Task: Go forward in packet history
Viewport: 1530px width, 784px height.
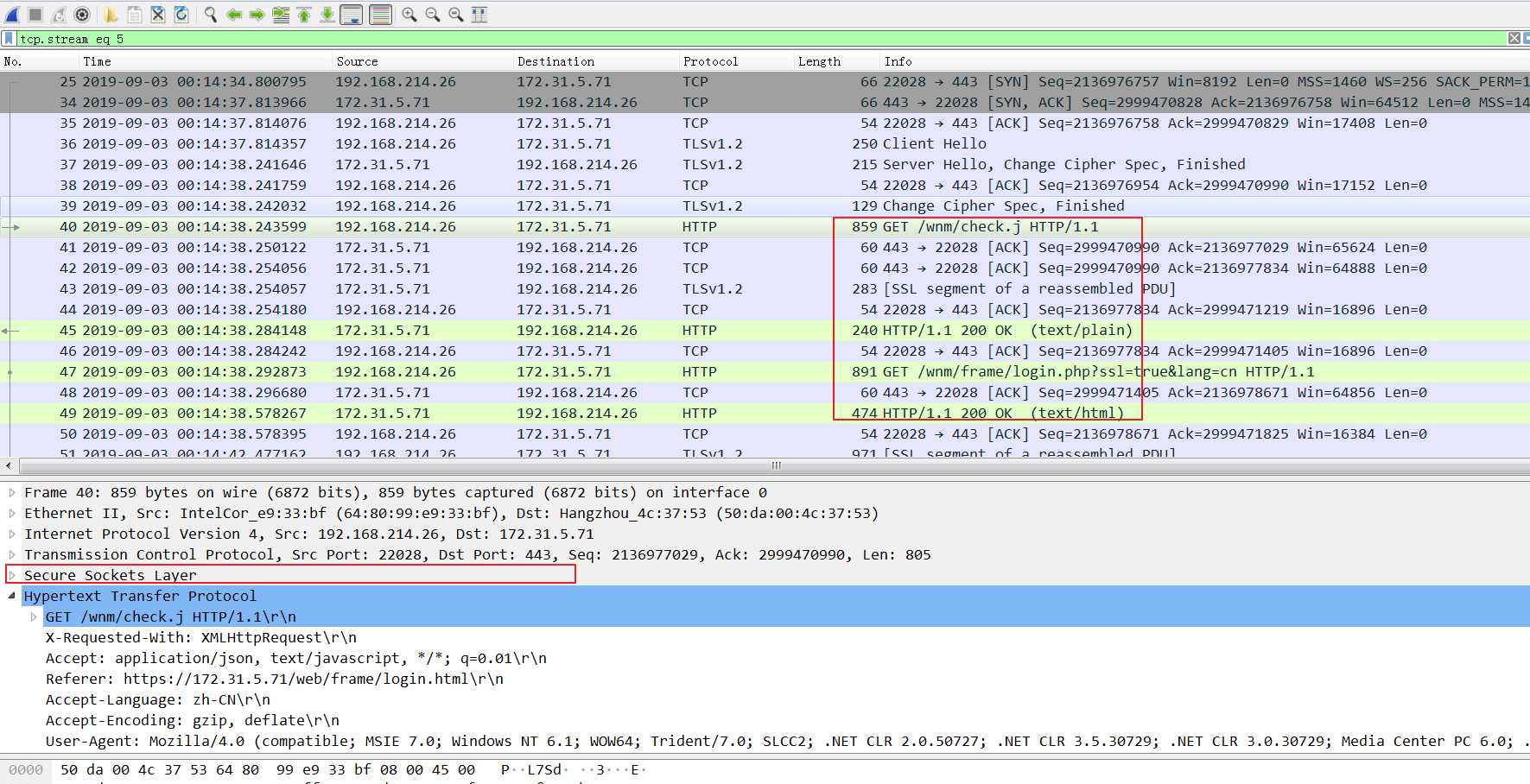Action: (257, 15)
